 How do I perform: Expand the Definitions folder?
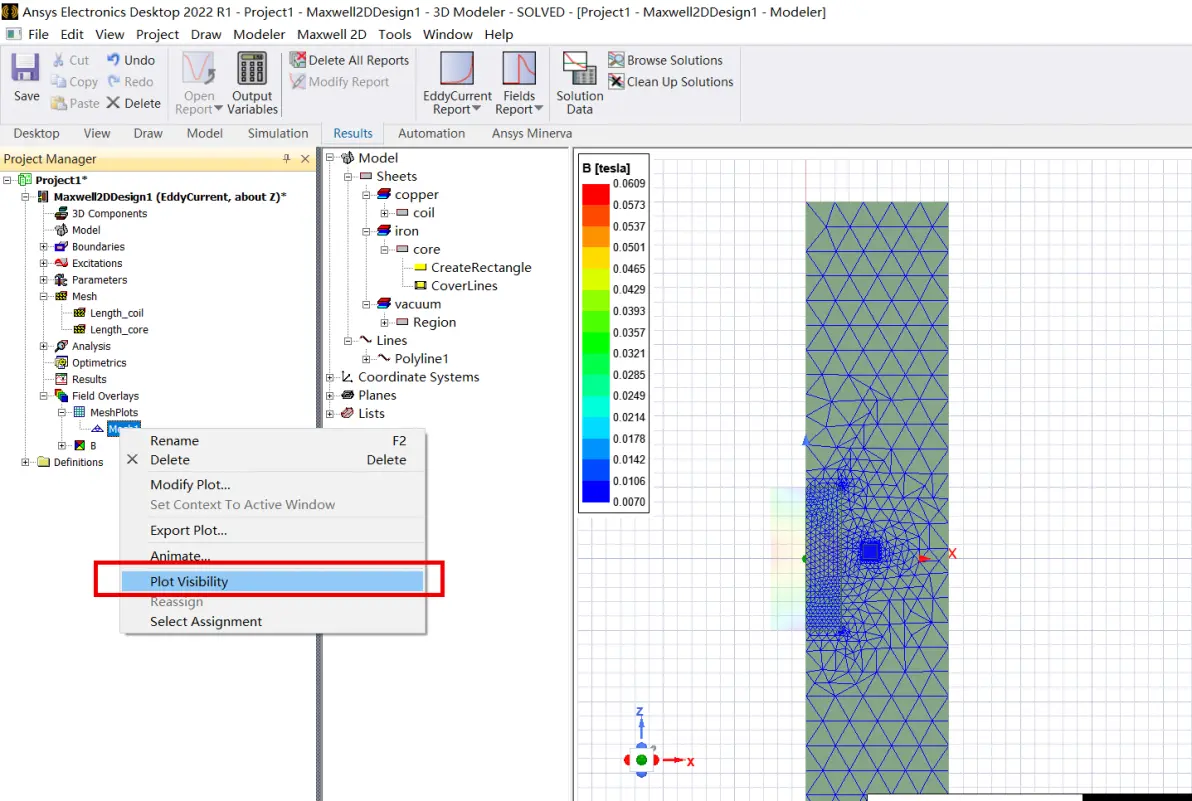click(26, 462)
